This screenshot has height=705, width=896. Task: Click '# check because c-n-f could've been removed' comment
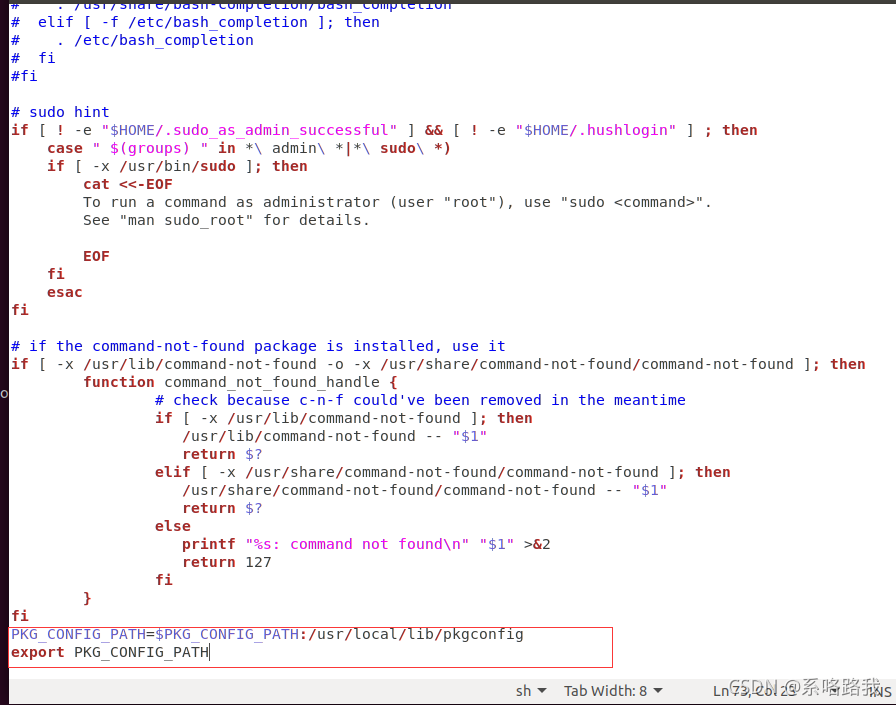(x=420, y=400)
